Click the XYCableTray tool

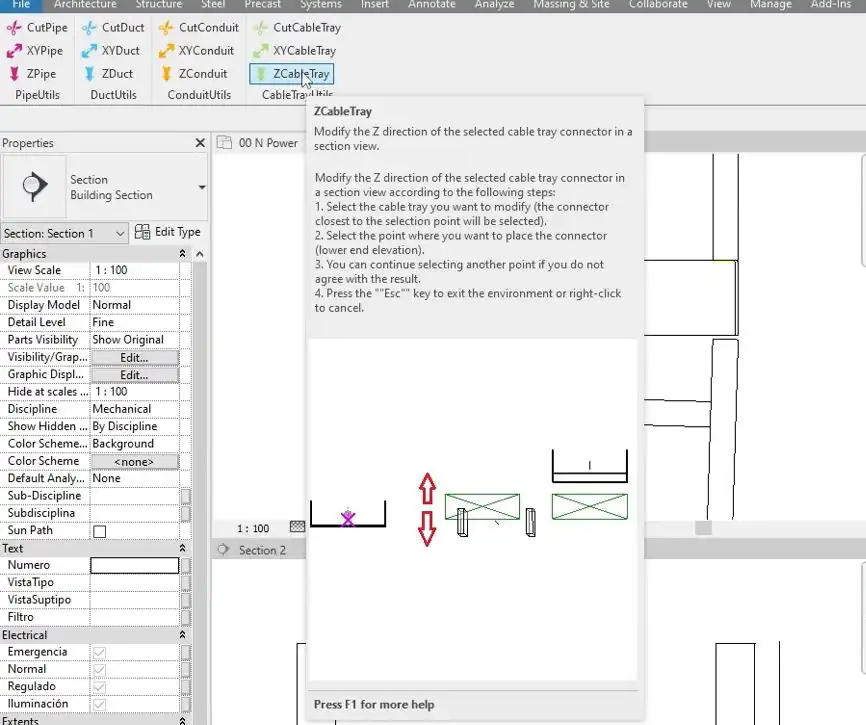click(x=294, y=51)
